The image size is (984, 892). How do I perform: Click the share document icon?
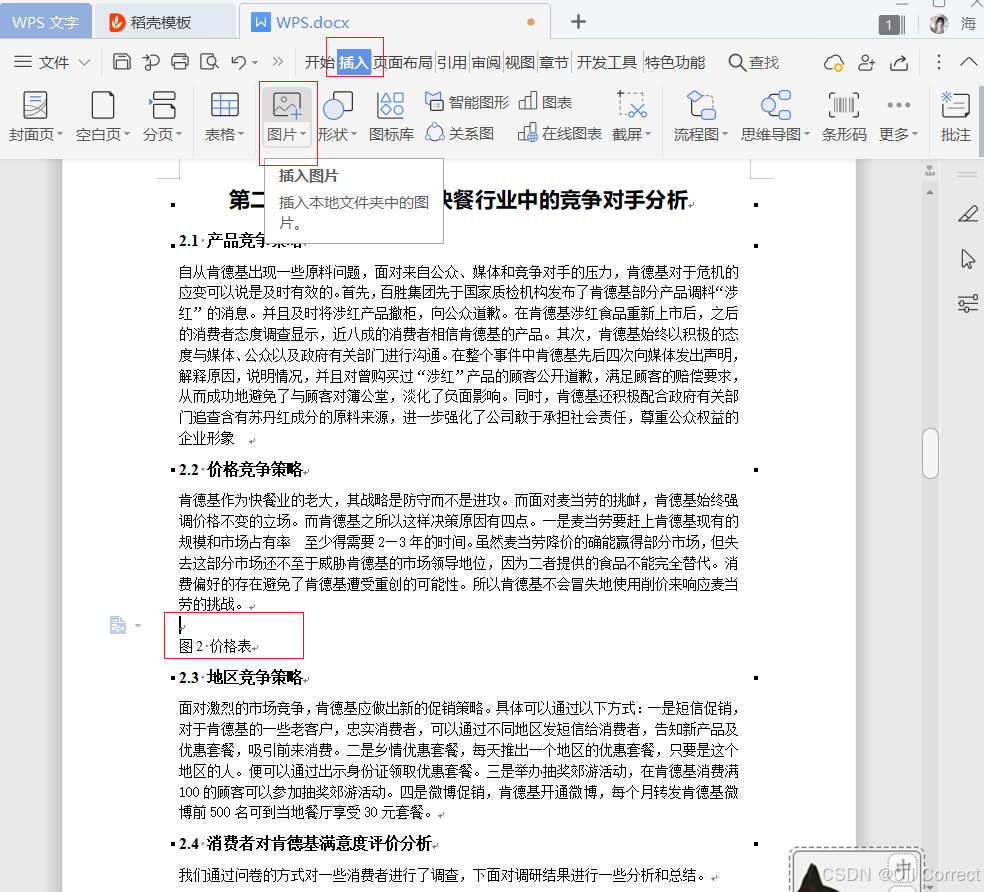(899, 62)
